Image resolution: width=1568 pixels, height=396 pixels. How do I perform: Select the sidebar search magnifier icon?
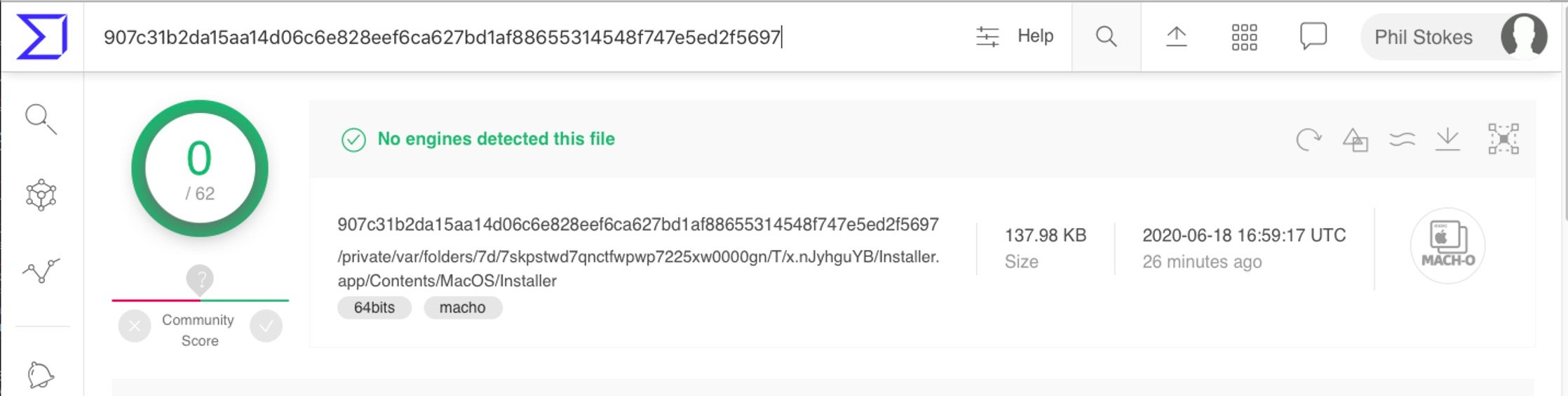(41, 119)
